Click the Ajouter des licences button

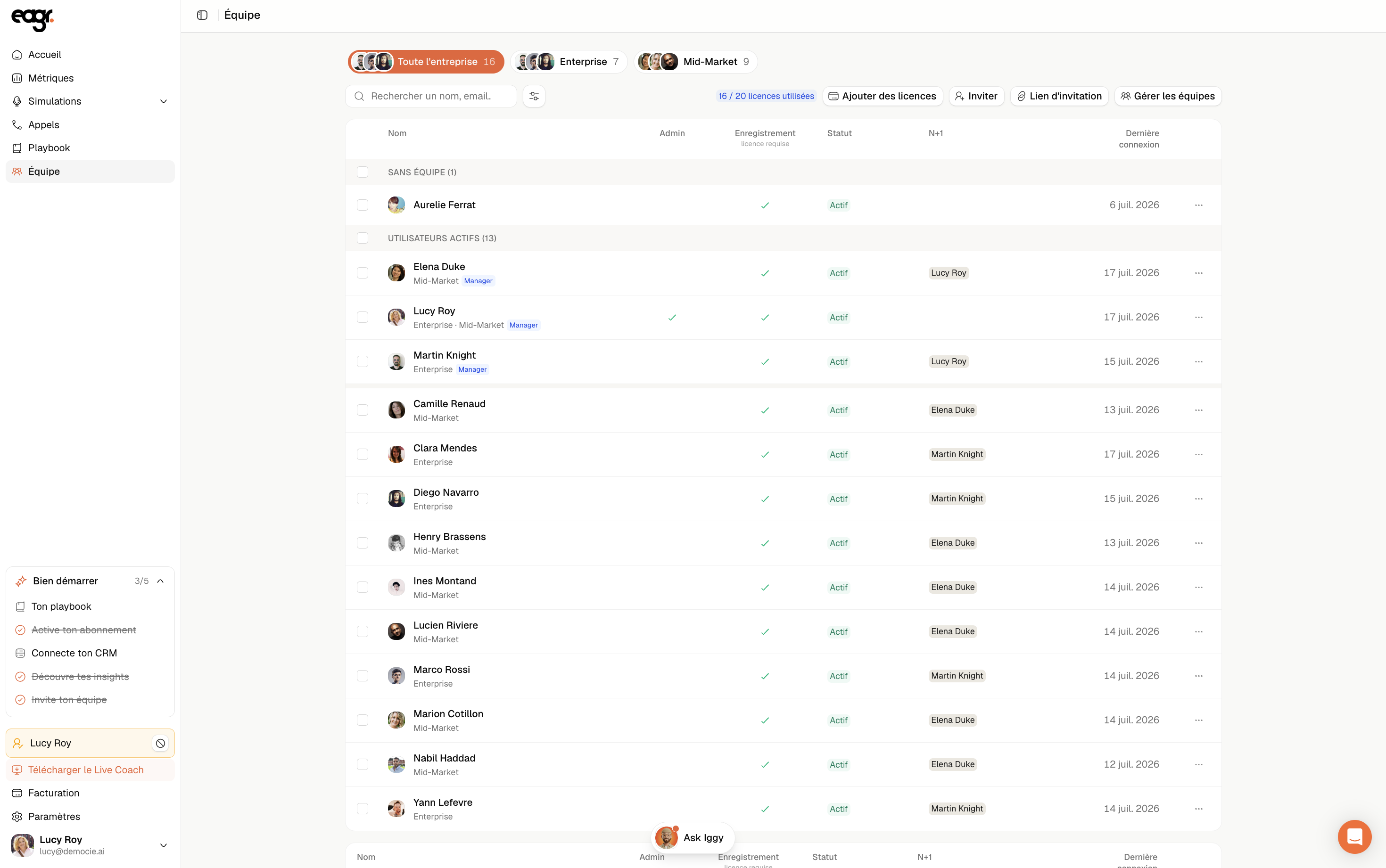(x=883, y=96)
